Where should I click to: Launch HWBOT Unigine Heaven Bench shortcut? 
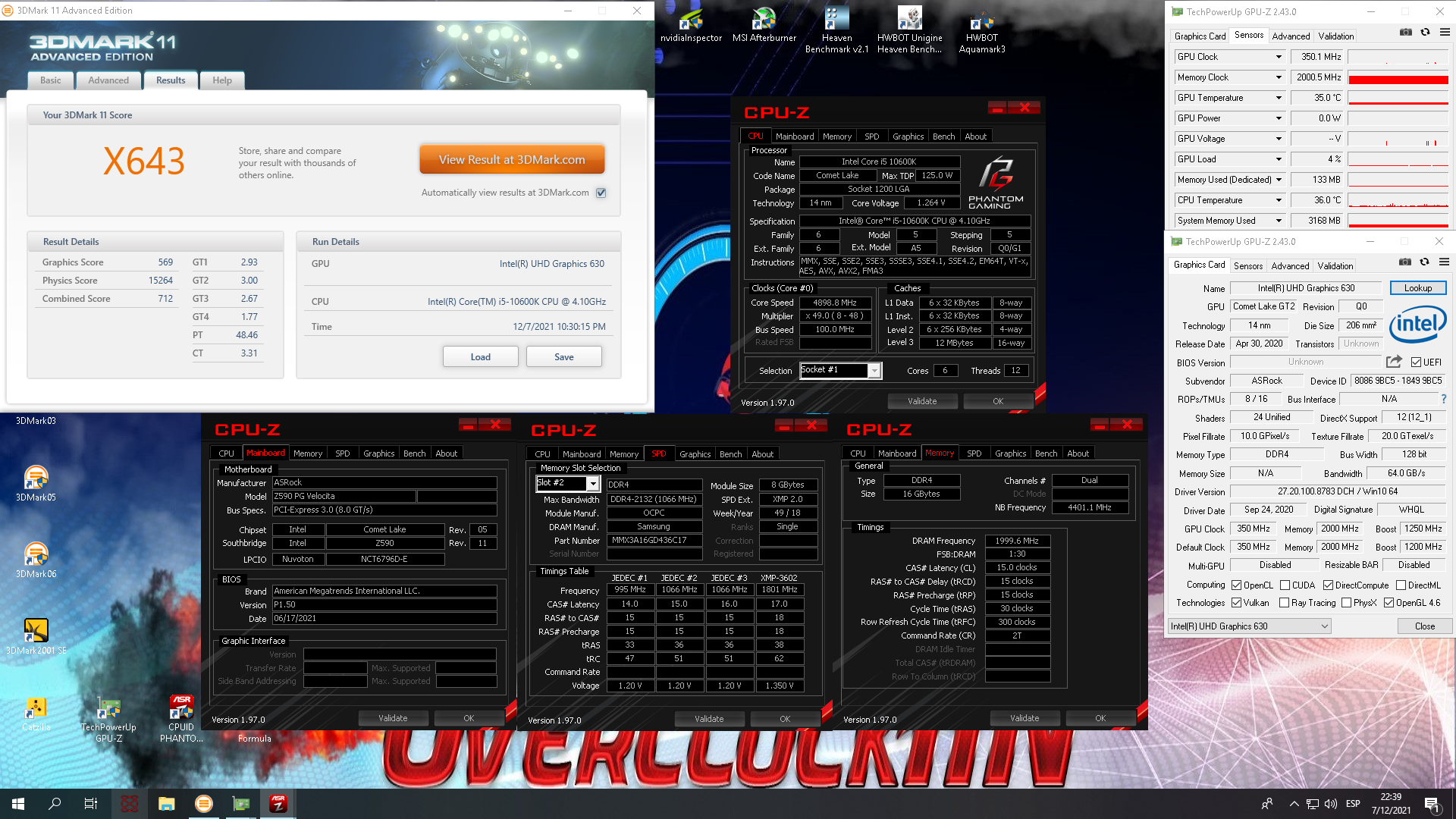coord(909,30)
